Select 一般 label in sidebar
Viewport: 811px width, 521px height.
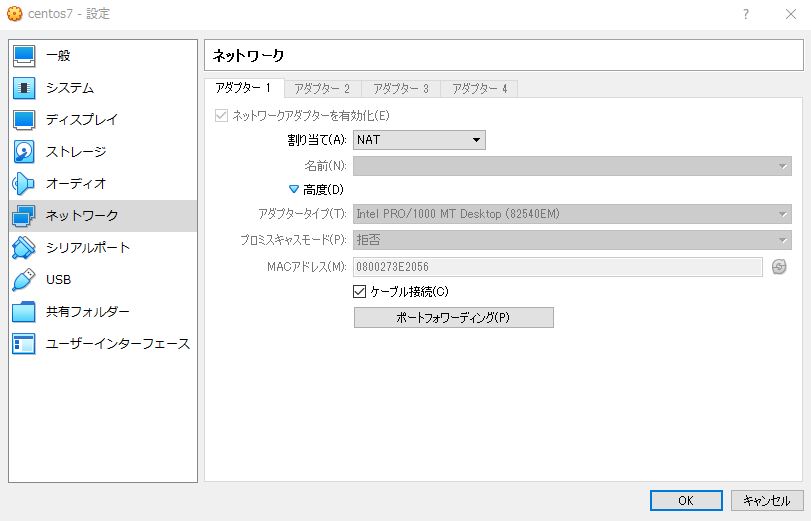pyautogui.click(x=58, y=56)
